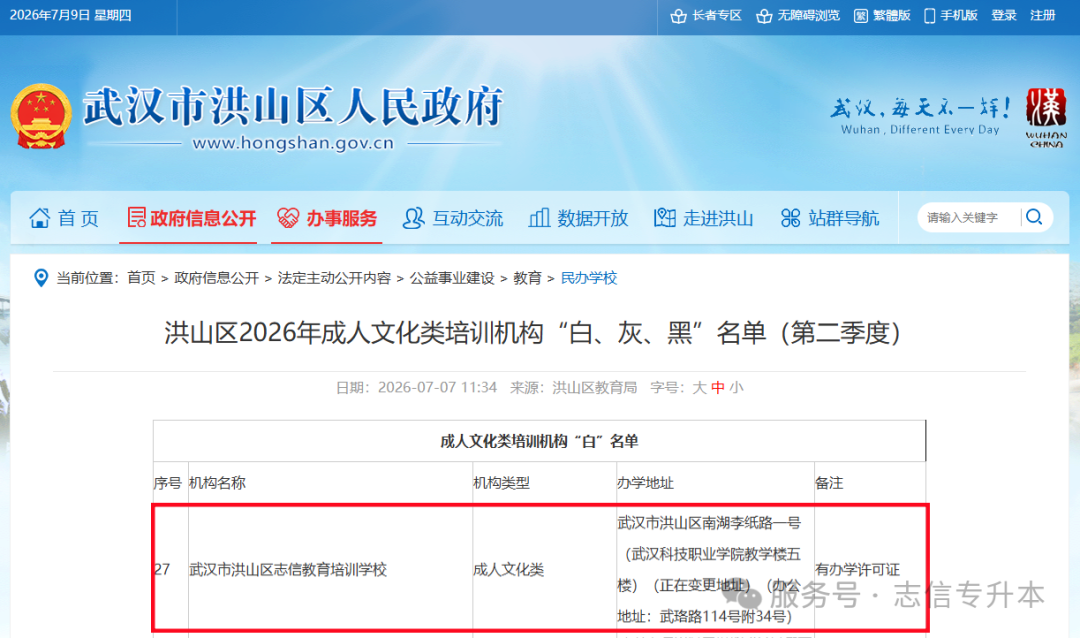Open the 政府信息公开 menu
This screenshot has height=638, width=1080.
[x=191, y=218]
